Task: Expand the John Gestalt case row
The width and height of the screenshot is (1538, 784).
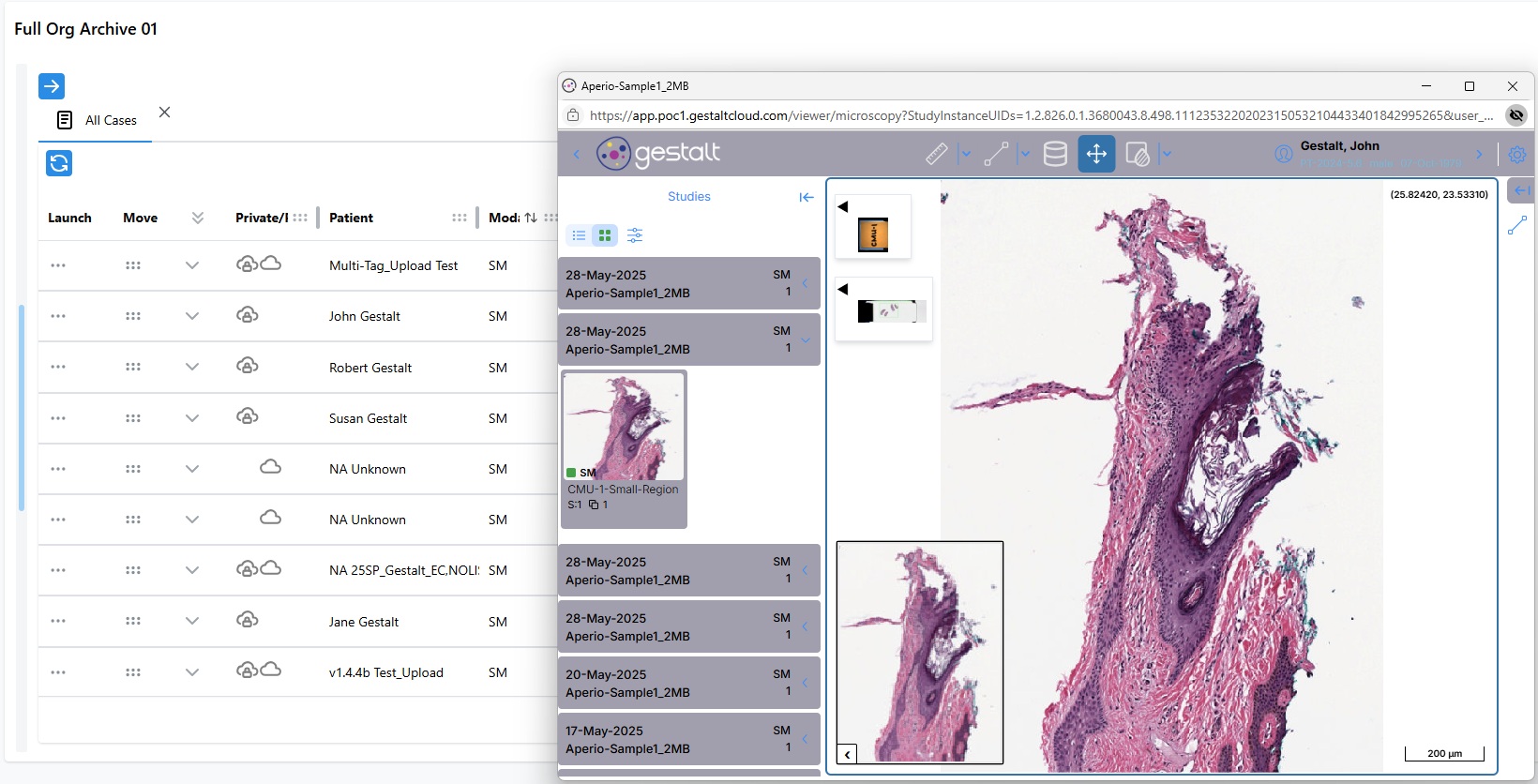Action: [x=192, y=316]
